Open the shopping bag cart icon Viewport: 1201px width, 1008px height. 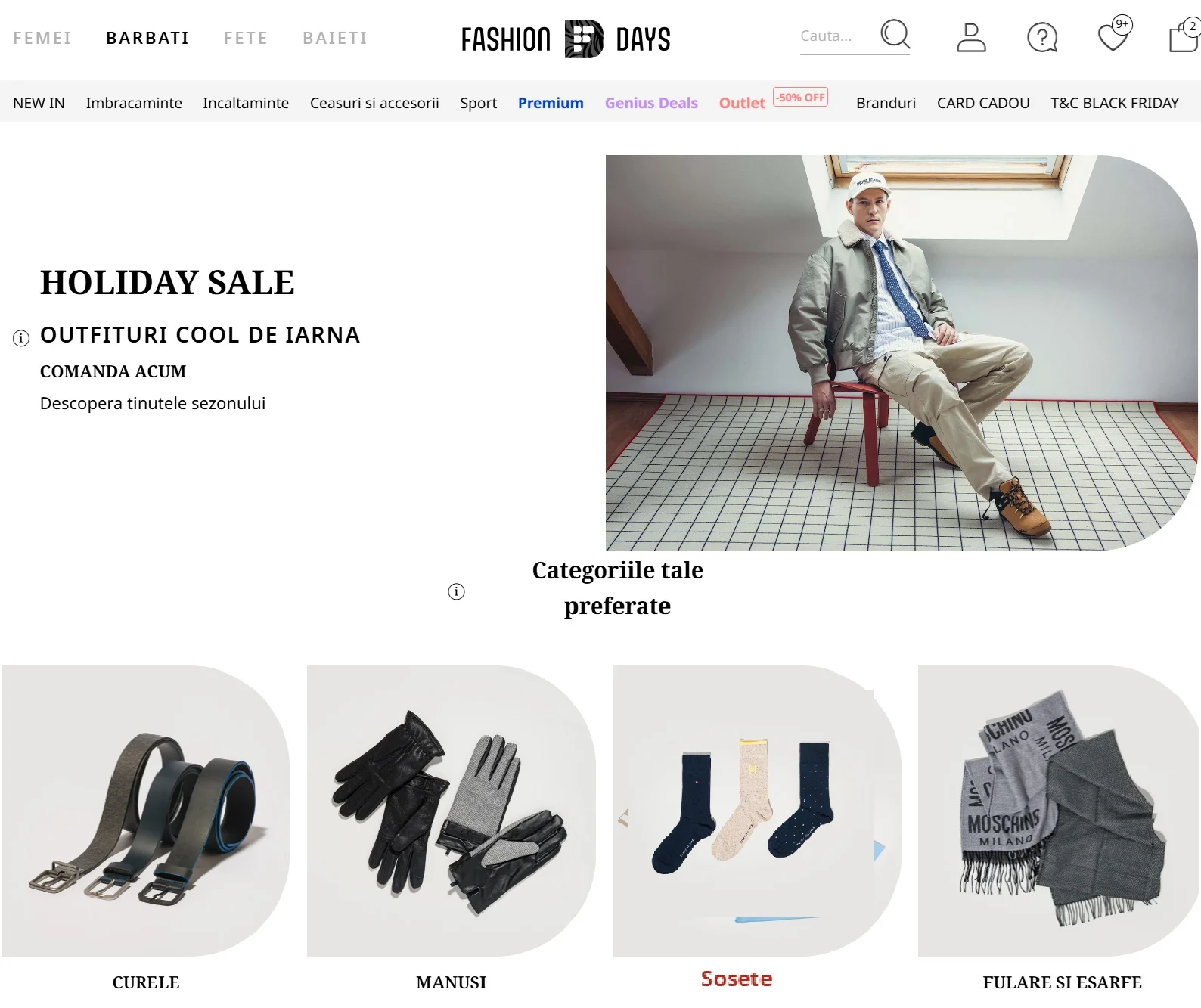(1183, 37)
